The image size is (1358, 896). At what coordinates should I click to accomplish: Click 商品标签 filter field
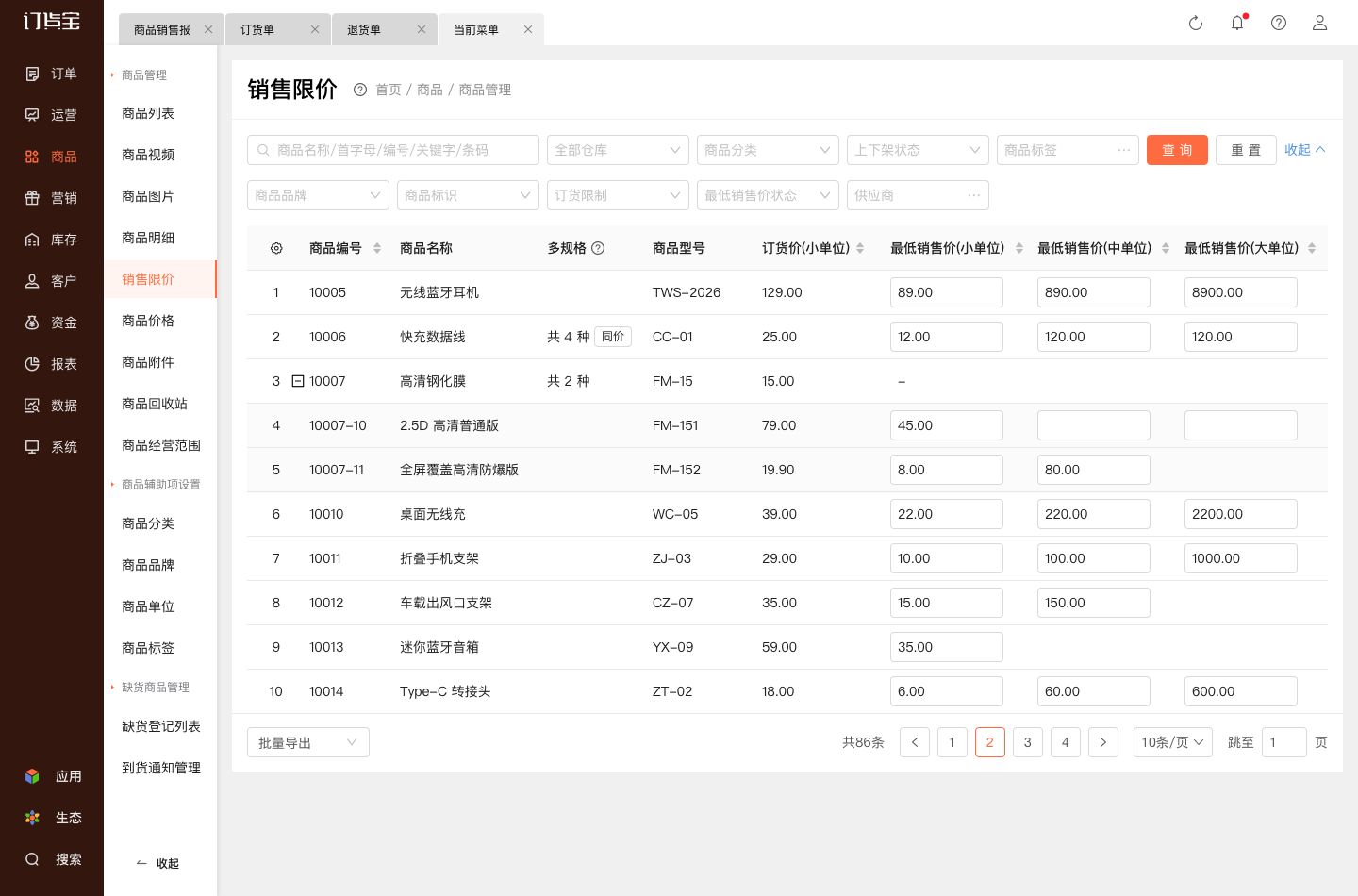point(1068,150)
